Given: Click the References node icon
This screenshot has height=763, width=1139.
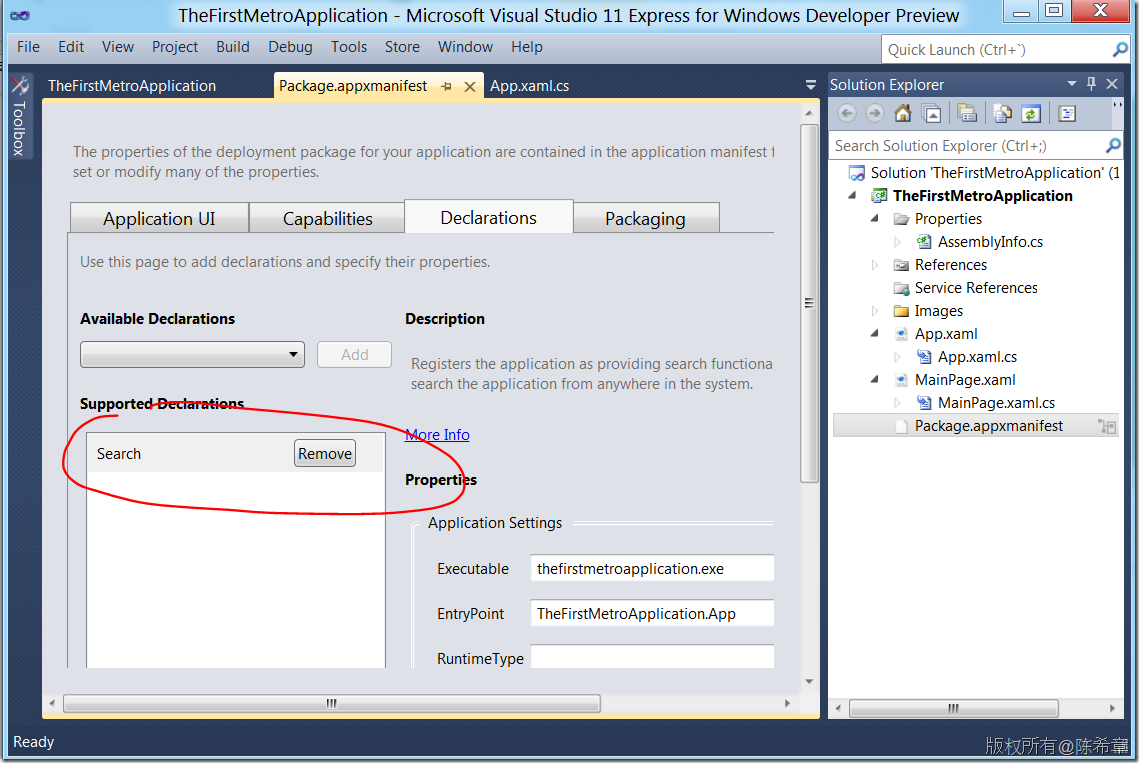Looking at the screenshot, I should coord(901,265).
